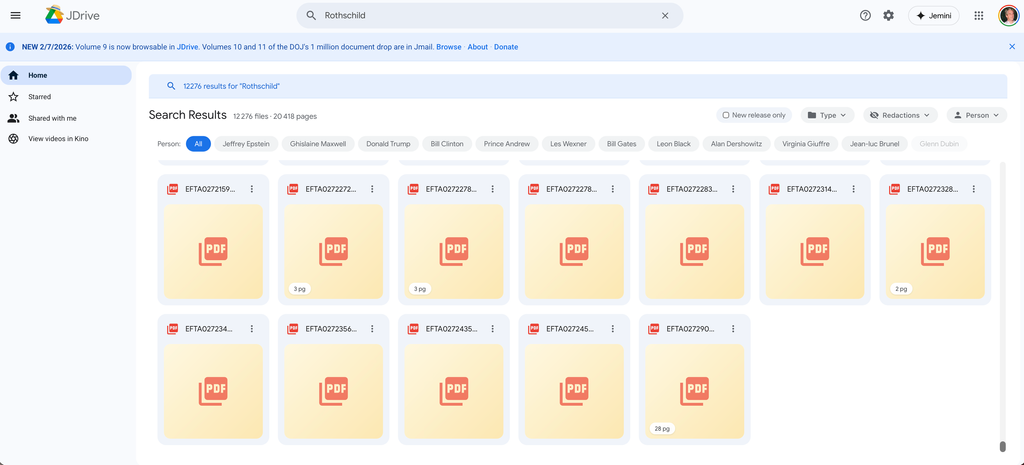The image size is (1024, 465).
Task: Open View videos in Kino
Action: point(58,139)
